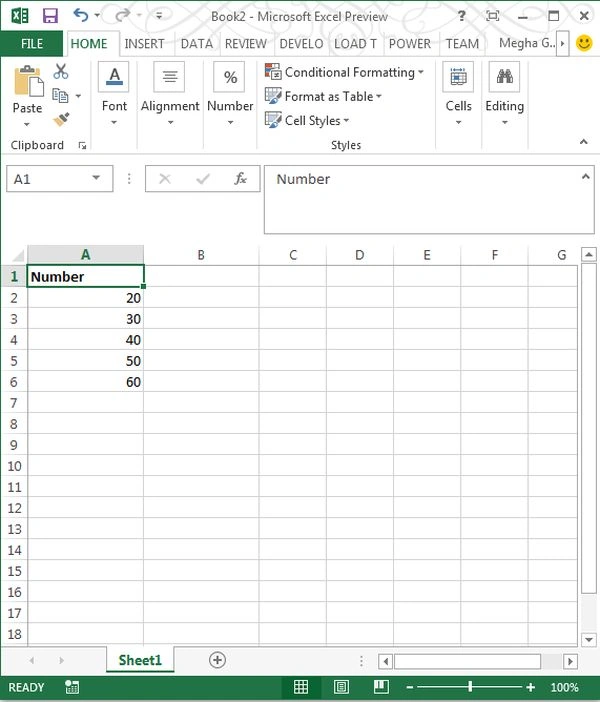Click the Megha G. account name
Image resolution: width=600 pixels, height=702 pixels.
tap(527, 43)
